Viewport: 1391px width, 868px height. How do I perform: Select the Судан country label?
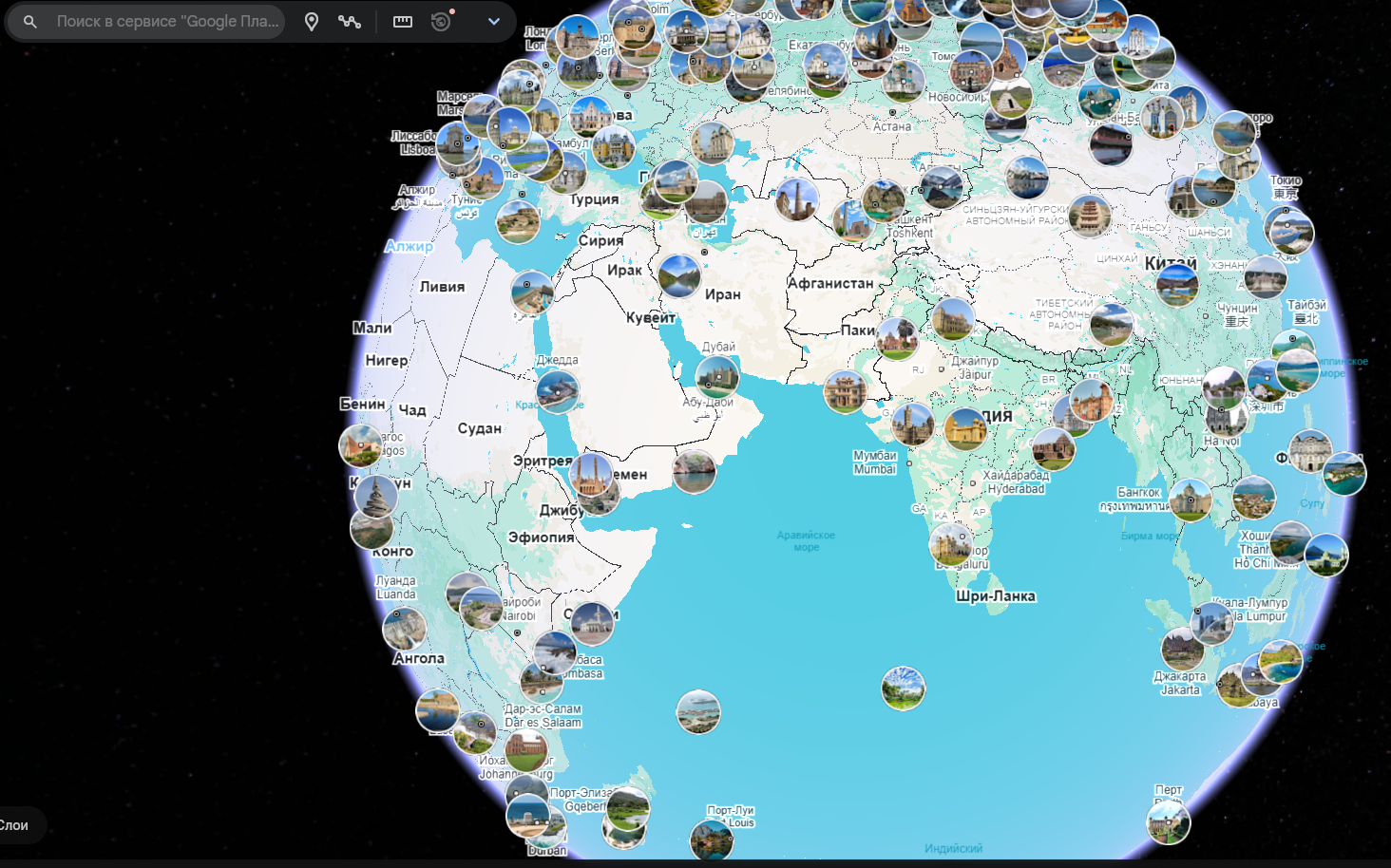click(x=479, y=428)
